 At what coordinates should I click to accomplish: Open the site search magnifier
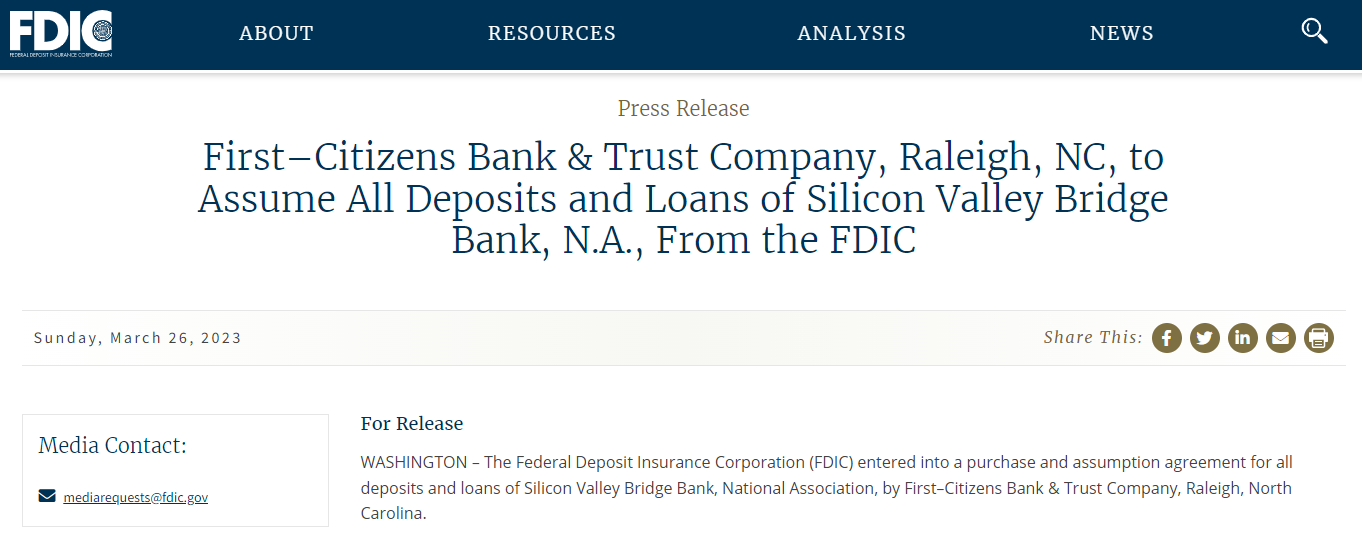[1314, 31]
